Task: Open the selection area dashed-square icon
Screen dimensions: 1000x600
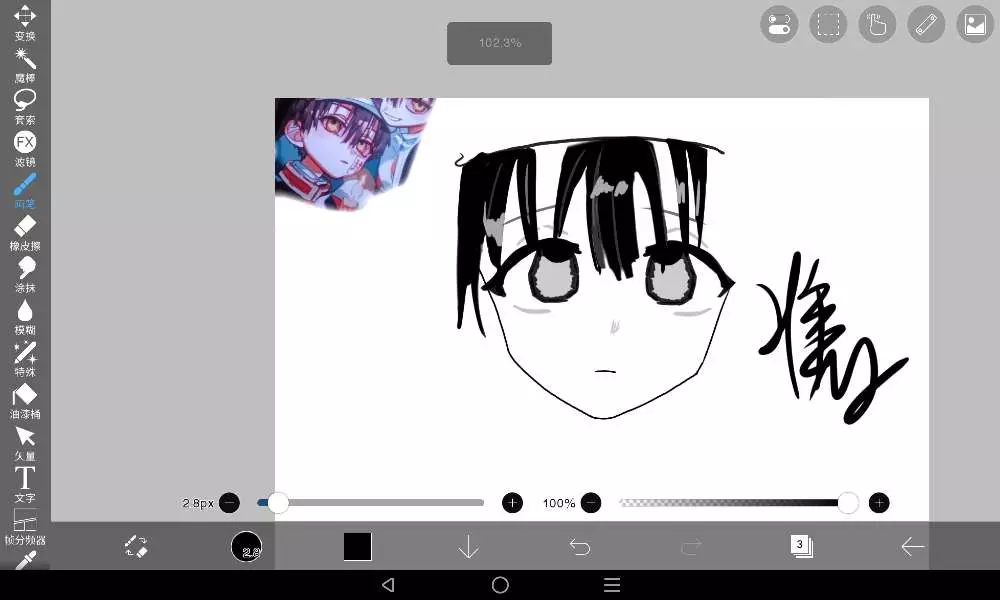Action: click(828, 25)
